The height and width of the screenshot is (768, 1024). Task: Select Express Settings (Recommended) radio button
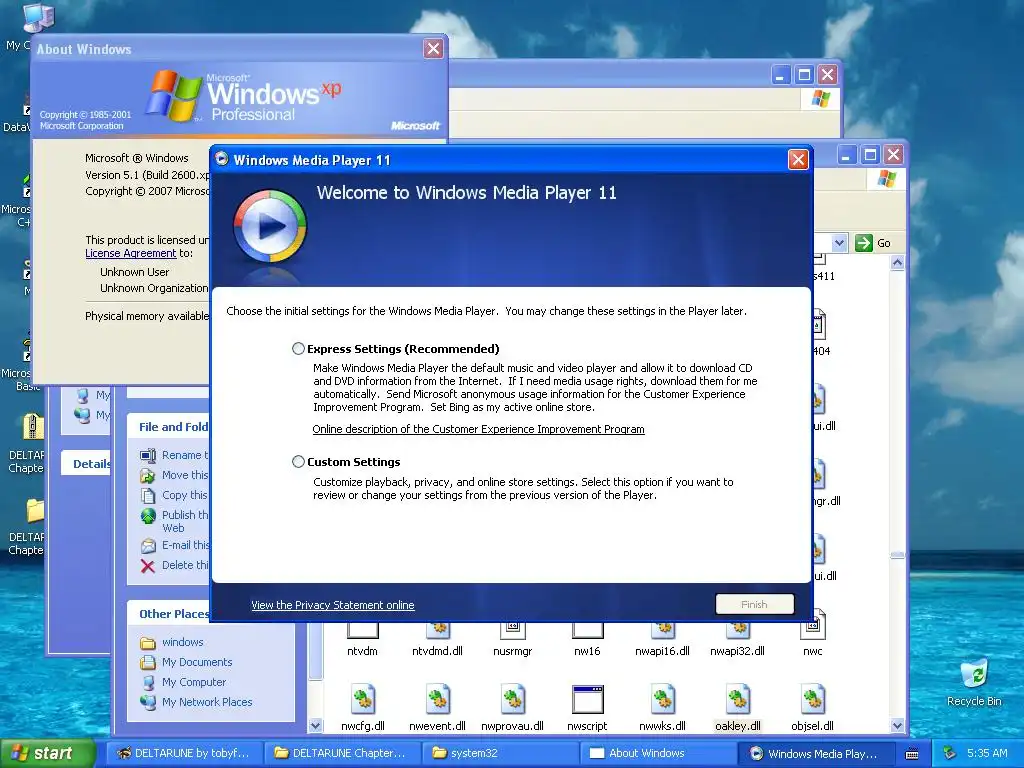tap(298, 349)
